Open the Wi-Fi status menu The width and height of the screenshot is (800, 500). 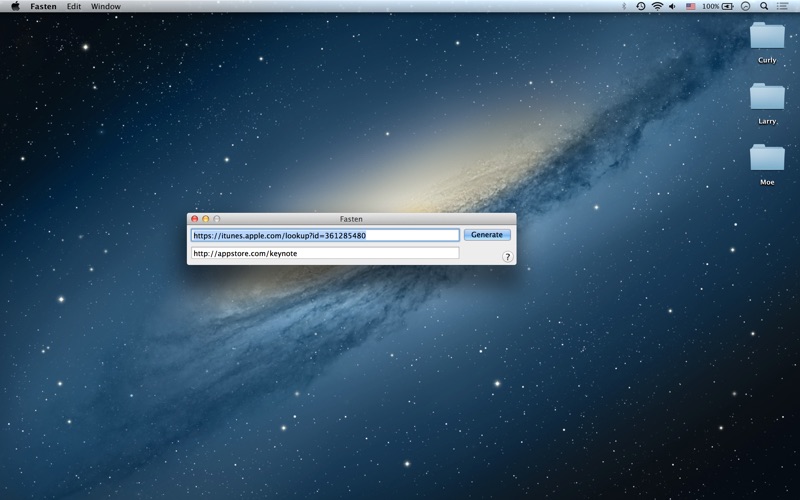click(658, 6)
